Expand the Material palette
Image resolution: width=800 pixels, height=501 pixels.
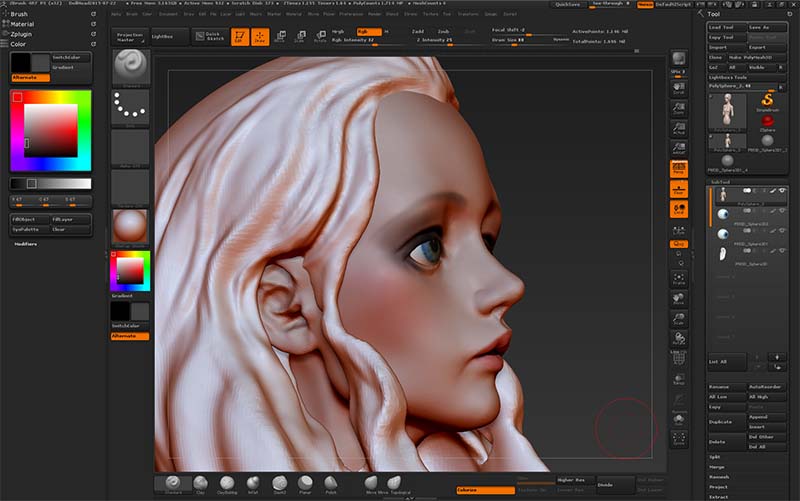point(22,24)
